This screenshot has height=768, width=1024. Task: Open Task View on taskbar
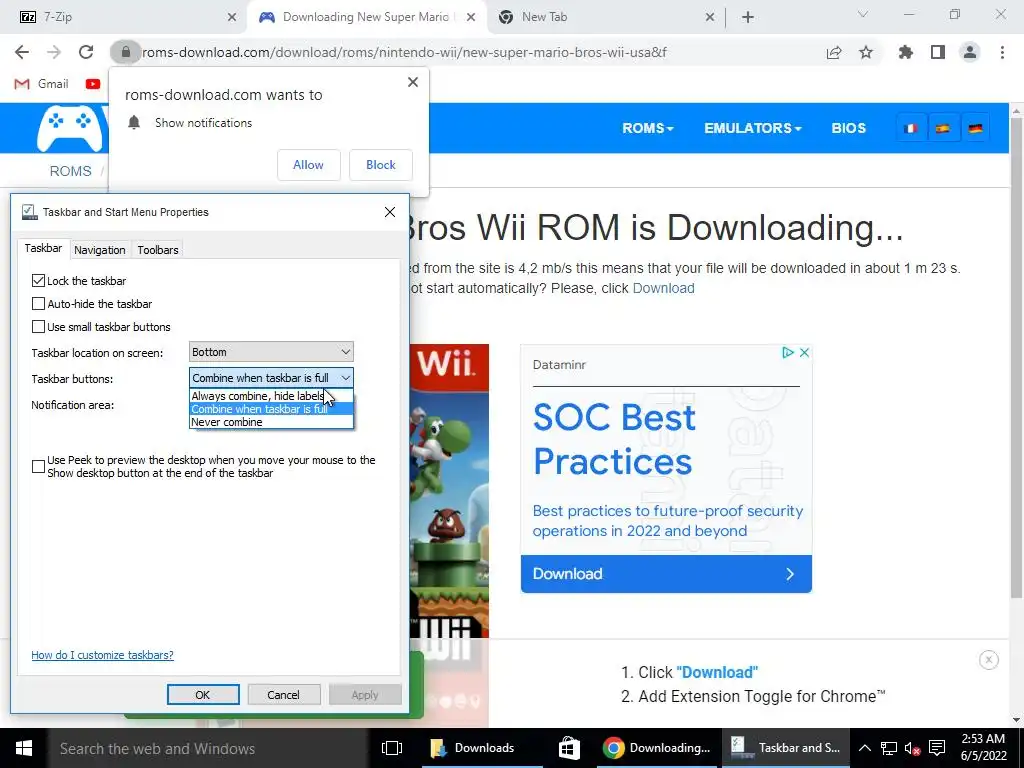point(392,748)
